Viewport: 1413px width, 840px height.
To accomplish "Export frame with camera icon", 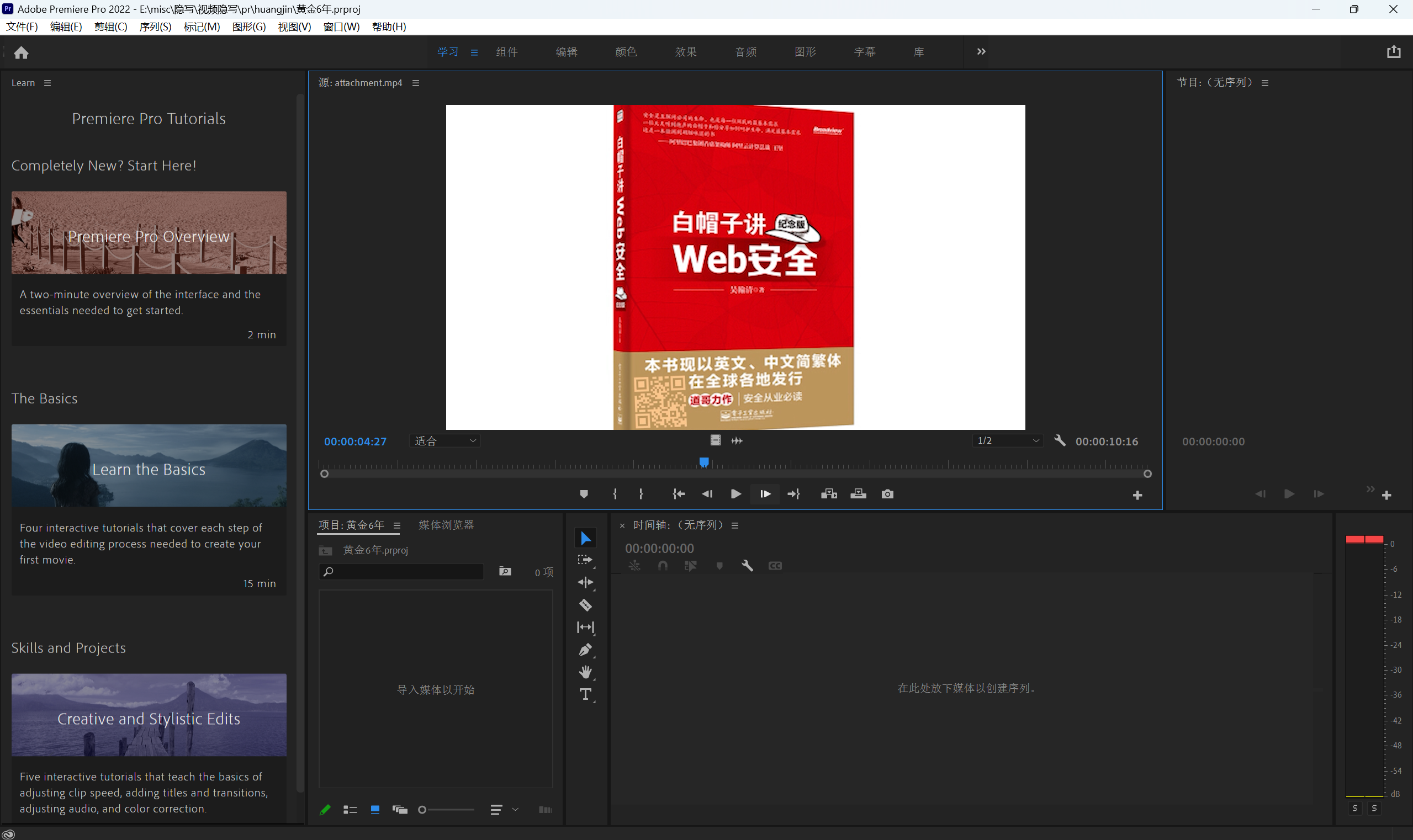I will click(887, 494).
